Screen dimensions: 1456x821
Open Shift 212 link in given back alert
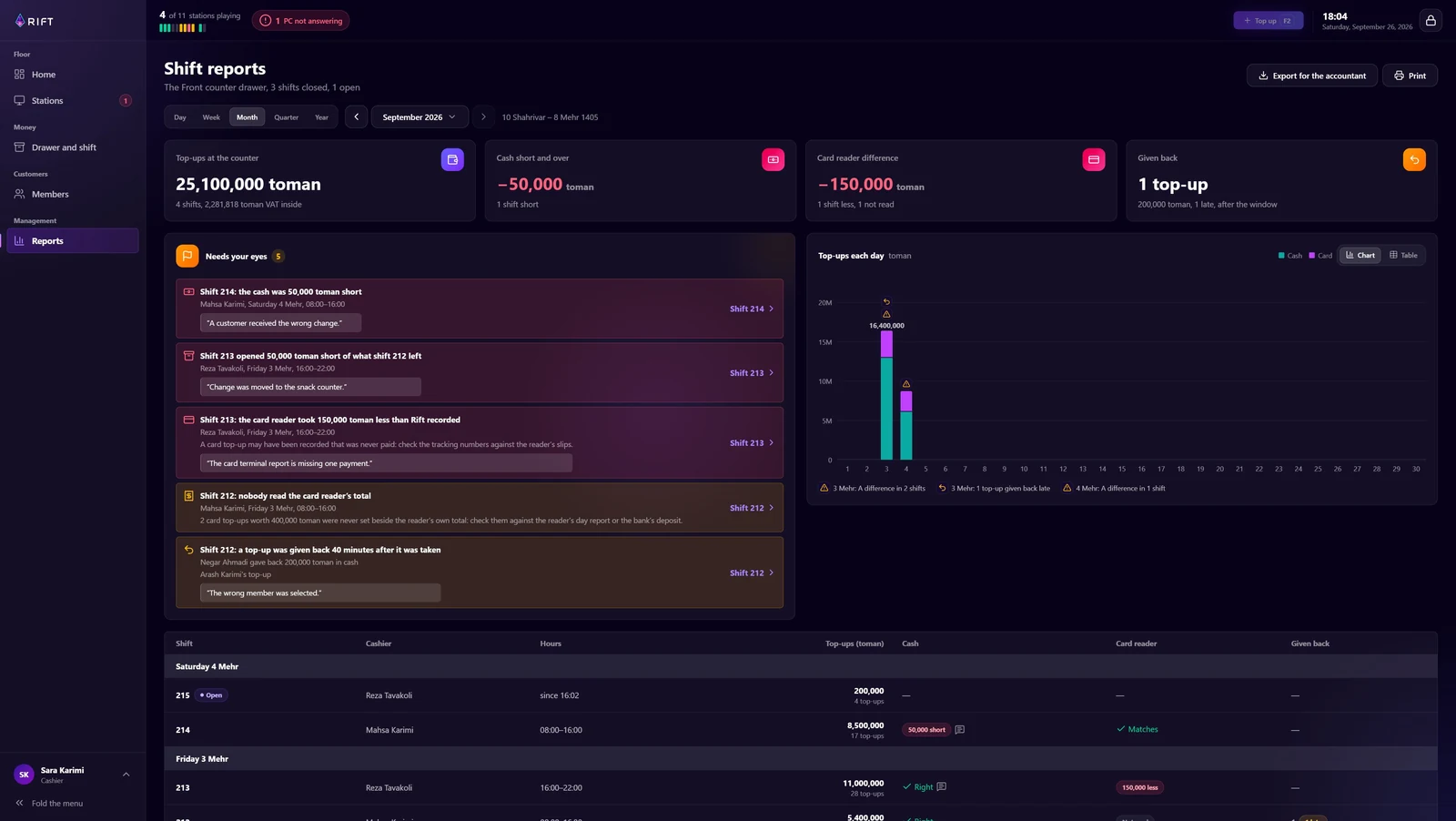point(752,573)
